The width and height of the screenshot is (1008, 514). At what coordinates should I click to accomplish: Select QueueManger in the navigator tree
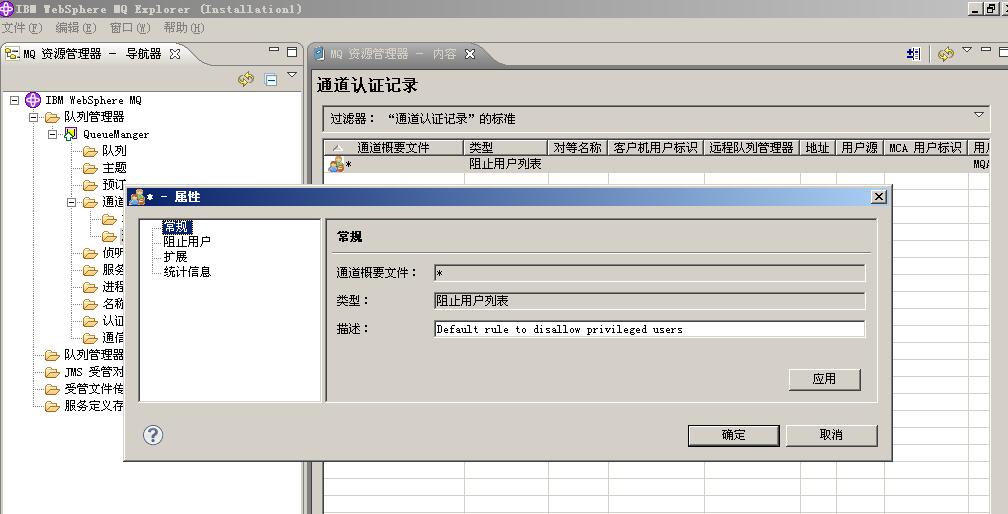116,134
